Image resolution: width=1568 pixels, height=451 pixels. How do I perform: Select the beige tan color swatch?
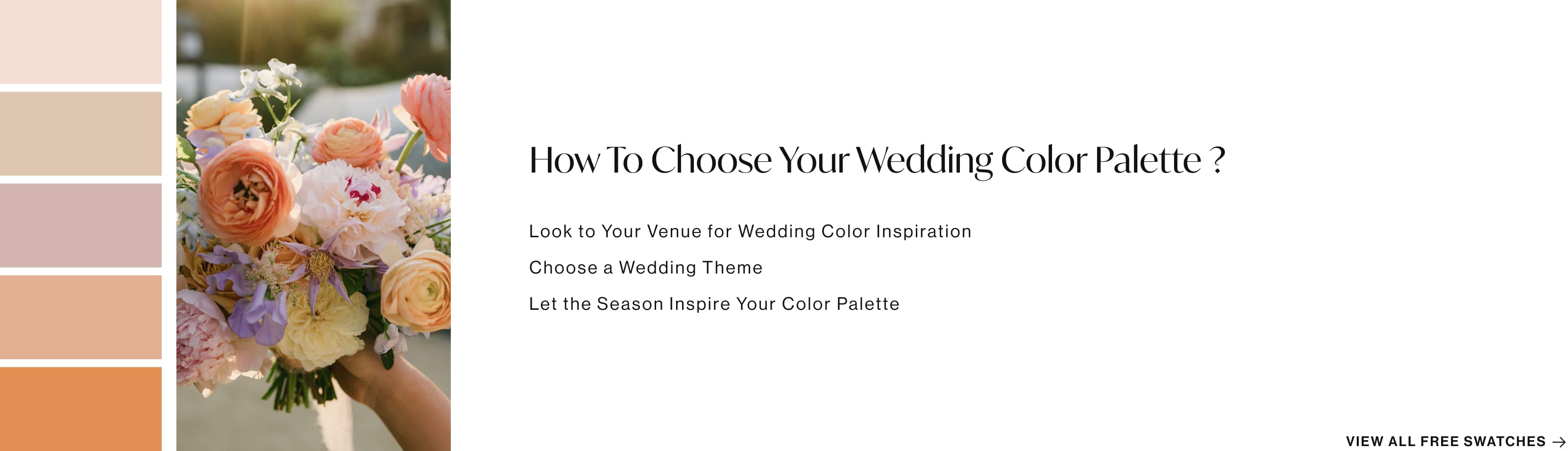point(80,133)
